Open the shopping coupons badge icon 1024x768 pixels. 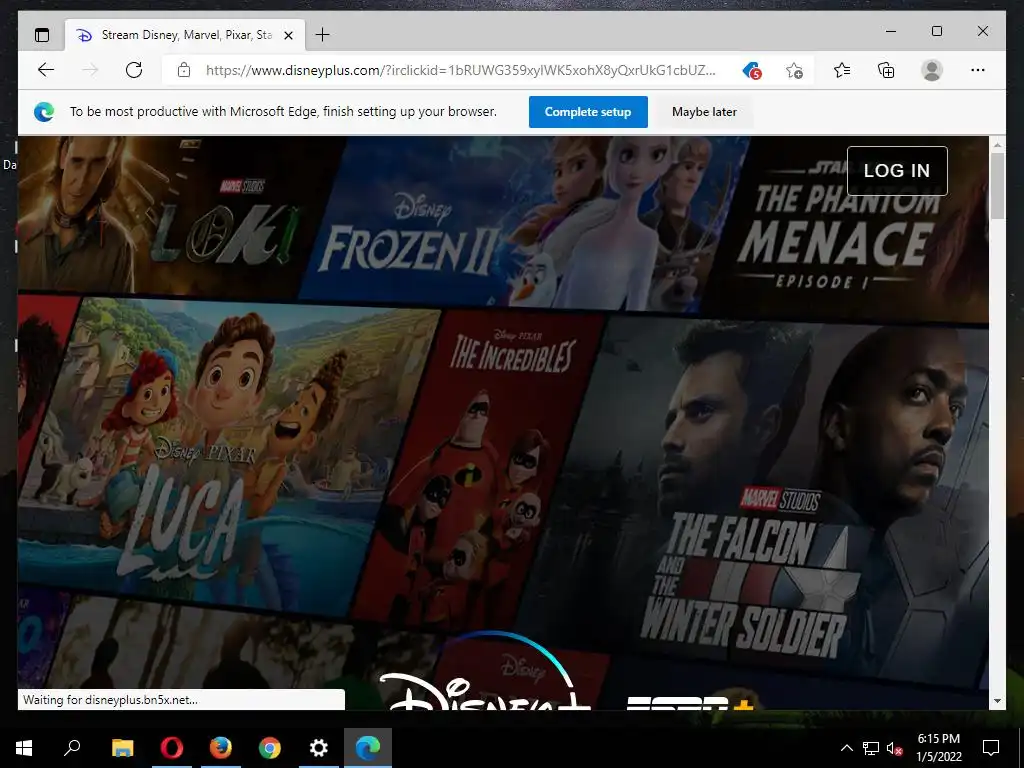[752, 71]
